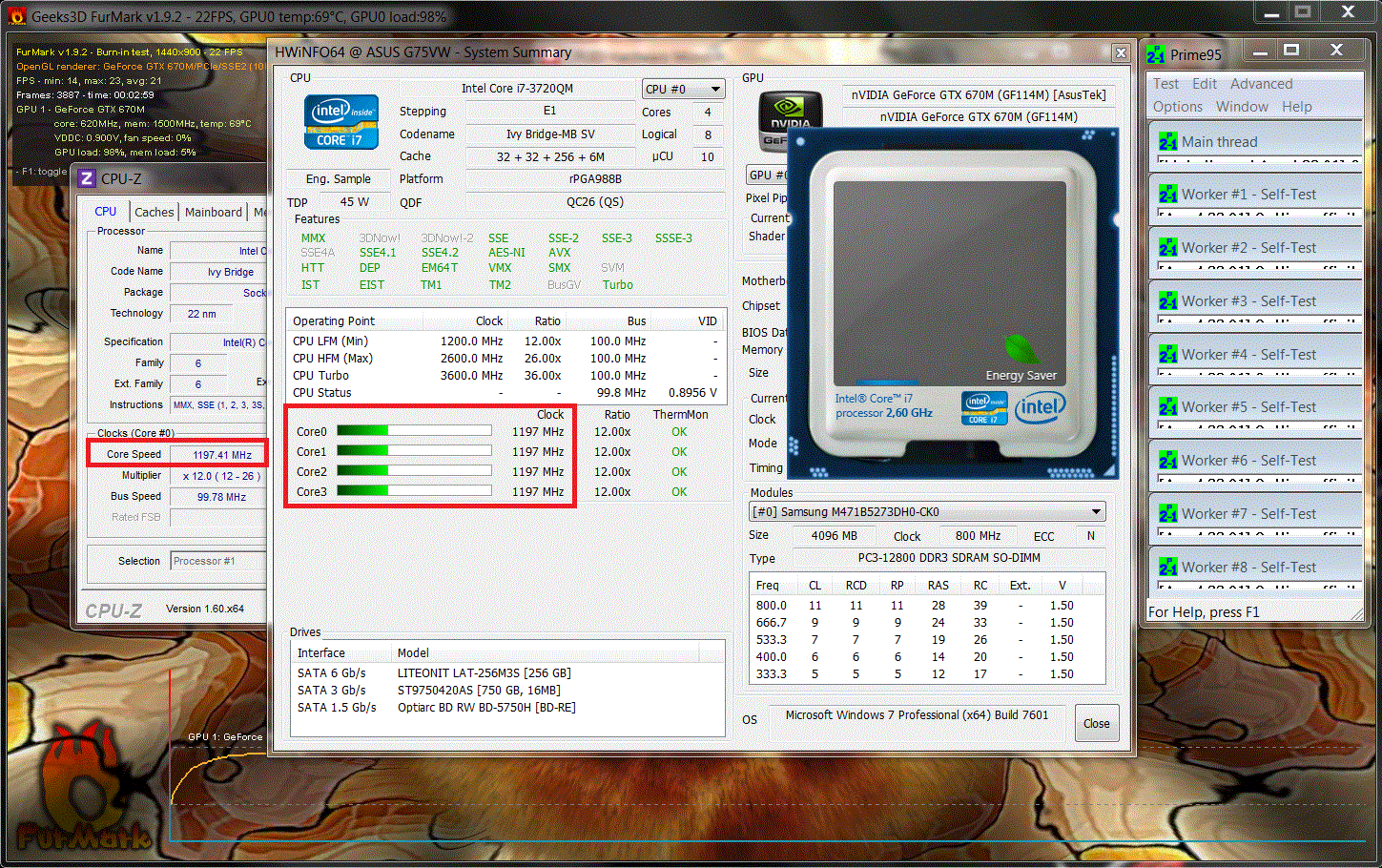Click the PC3-12800 DDR3 SDRAM type field
1382x868 pixels.
[x=948, y=558]
